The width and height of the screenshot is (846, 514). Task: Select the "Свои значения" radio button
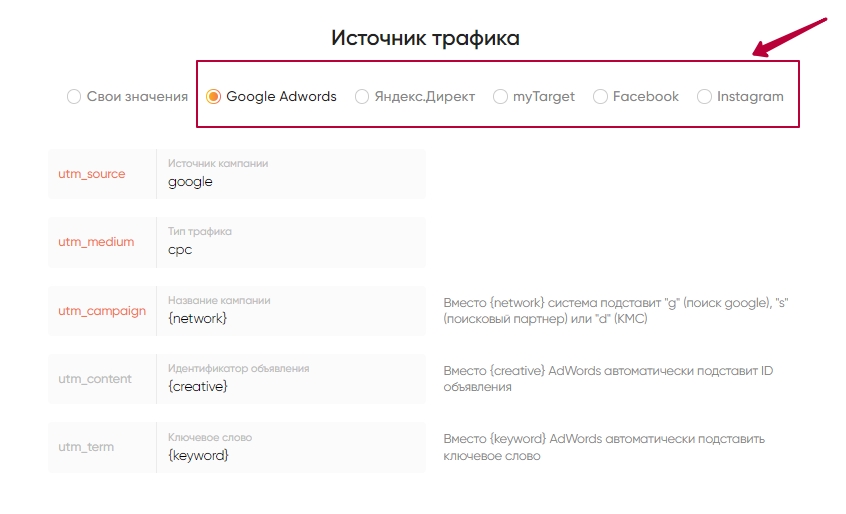[74, 97]
